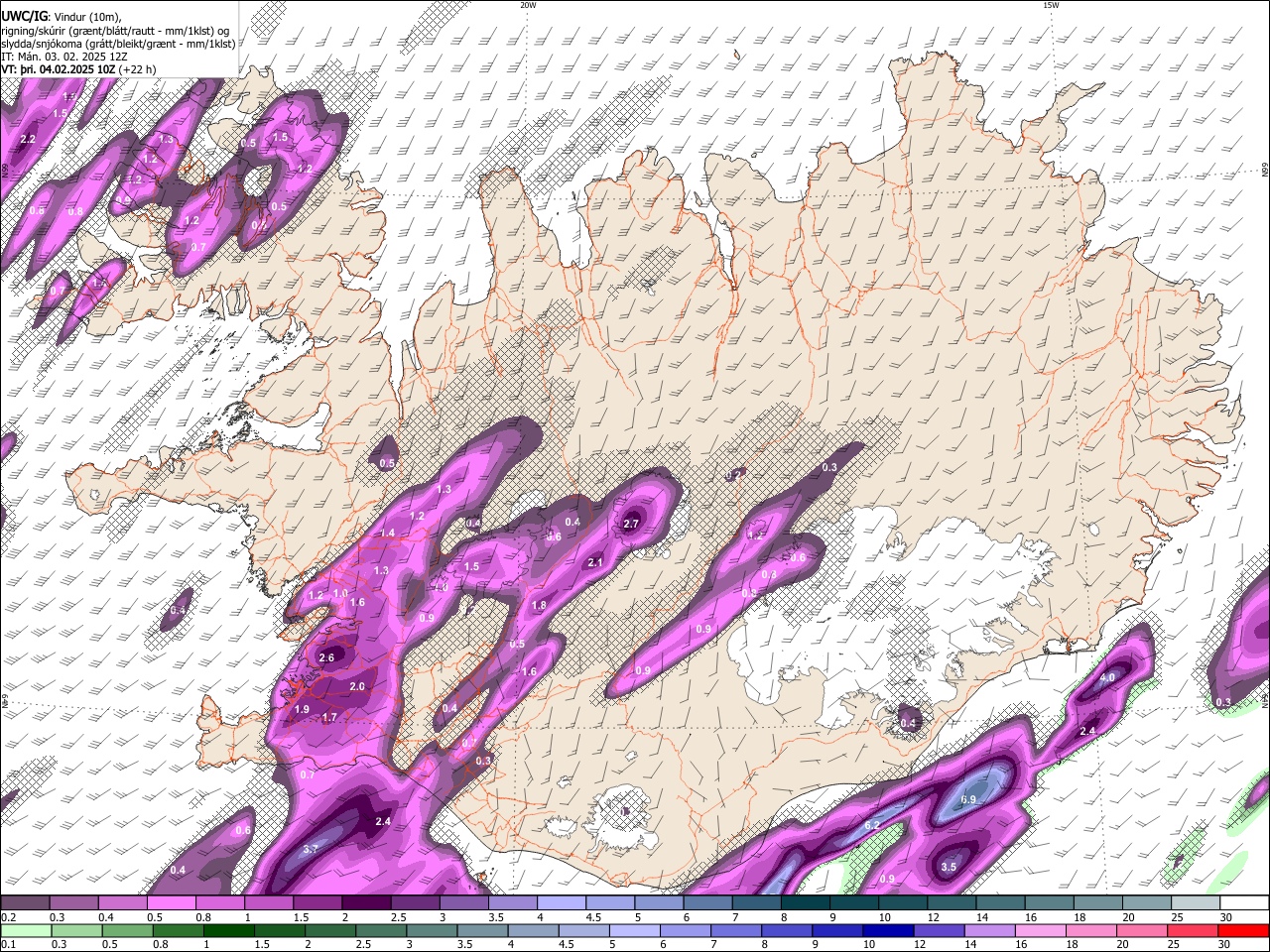The width and height of the screenshot is (1270, 952).
Task: Click the "1.8" precipitation value on the map
Action: click(539, 605)
